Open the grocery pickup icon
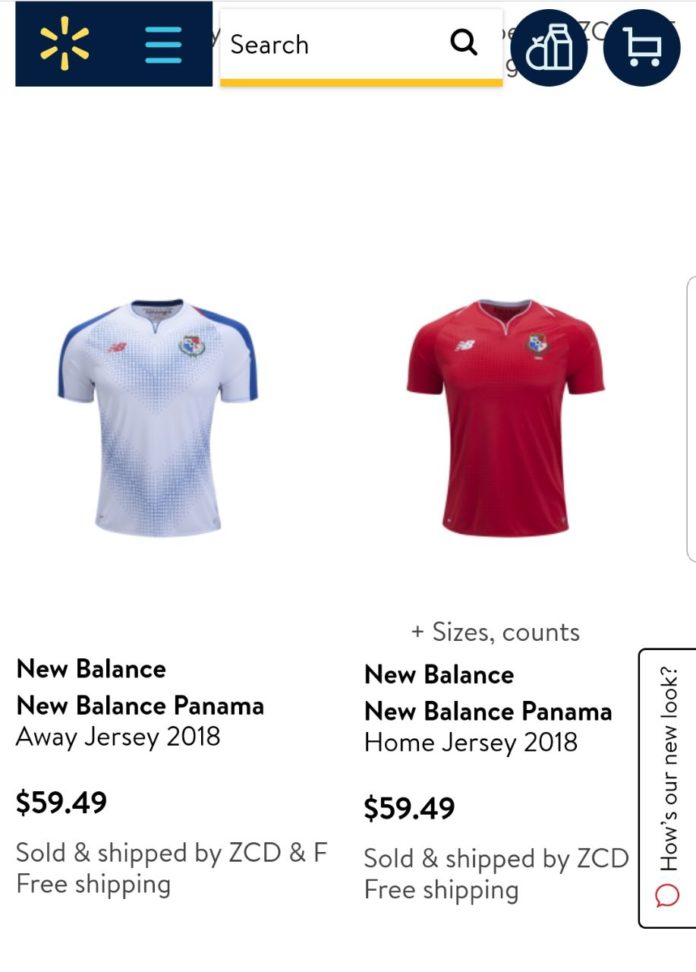The width and height of the screenshot is (696, 972). 548,48
